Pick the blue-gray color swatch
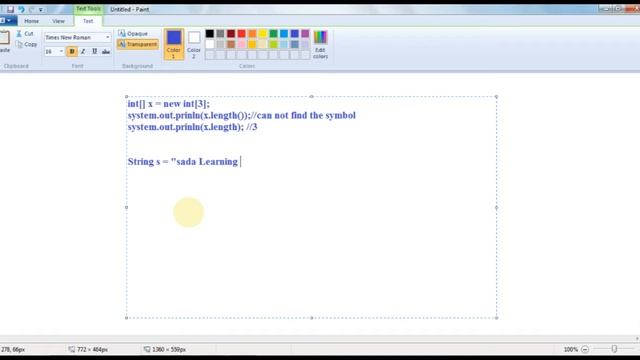The width and height of the screenshot is (640, 360). [295, 44]
